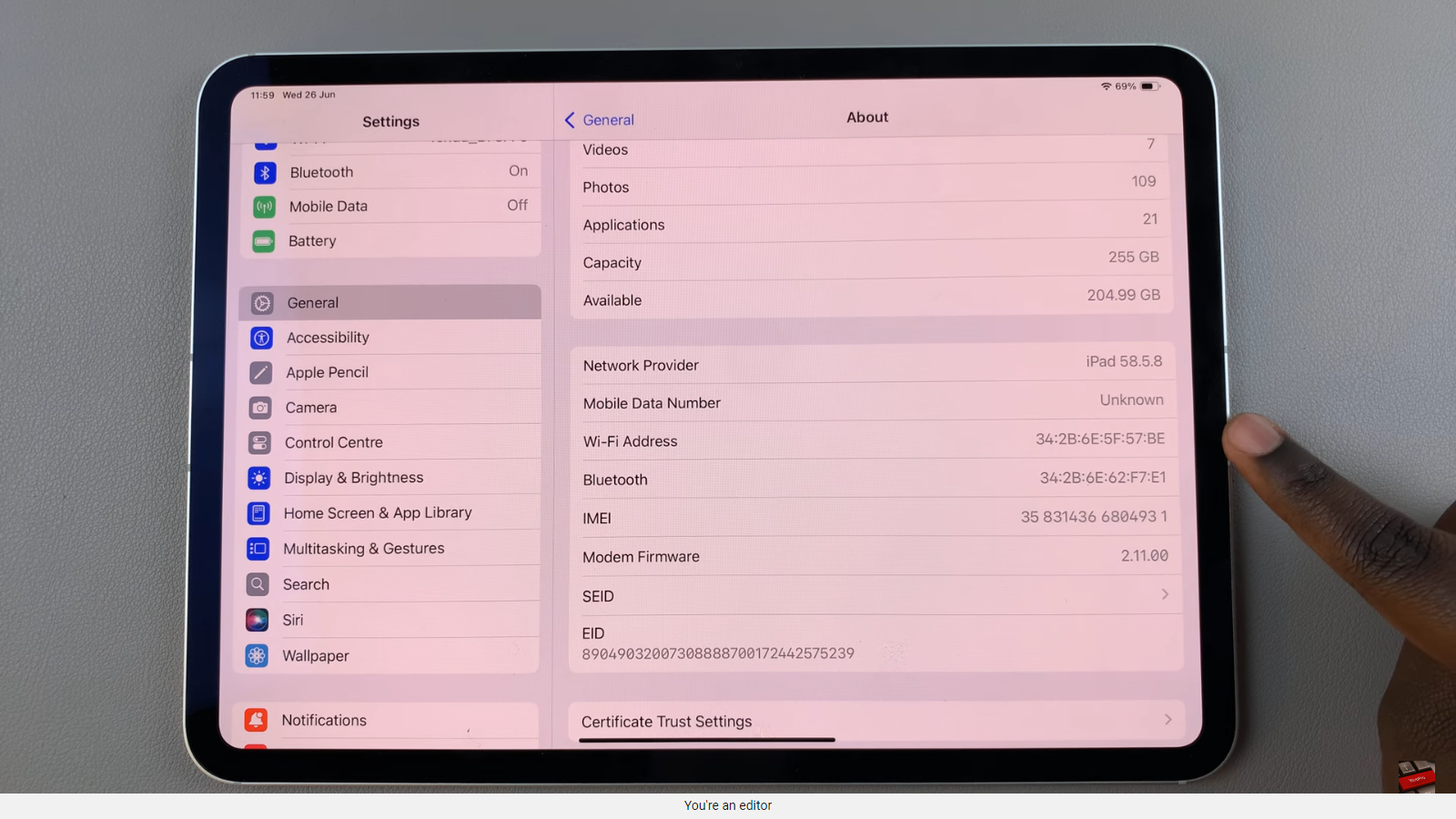Screen dimensions: 1456x819
Task: Open Camera settings
Action: 389,408
